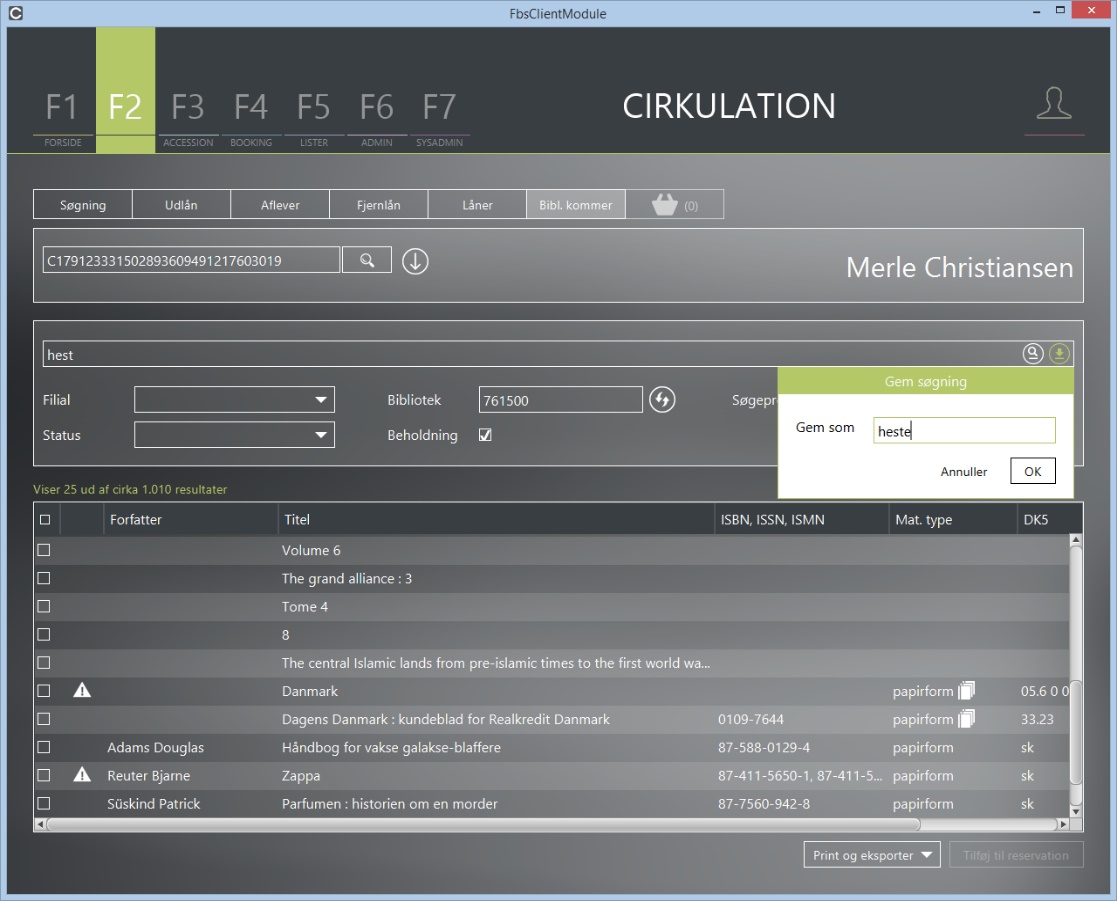Click the refresh icon beside Bibliotek field
The image size is (1117, 901).
coord(662,400)
